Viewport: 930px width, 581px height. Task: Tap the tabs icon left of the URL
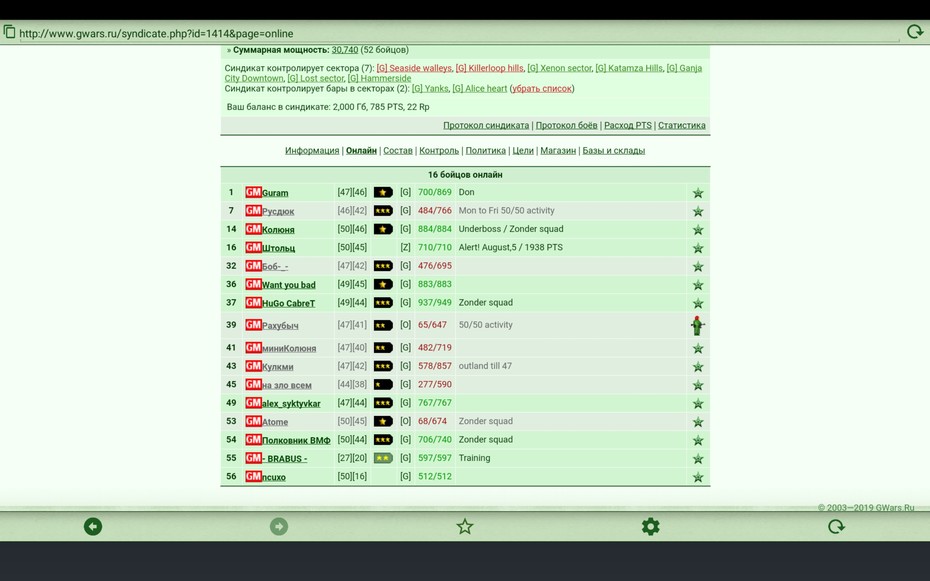9,31
